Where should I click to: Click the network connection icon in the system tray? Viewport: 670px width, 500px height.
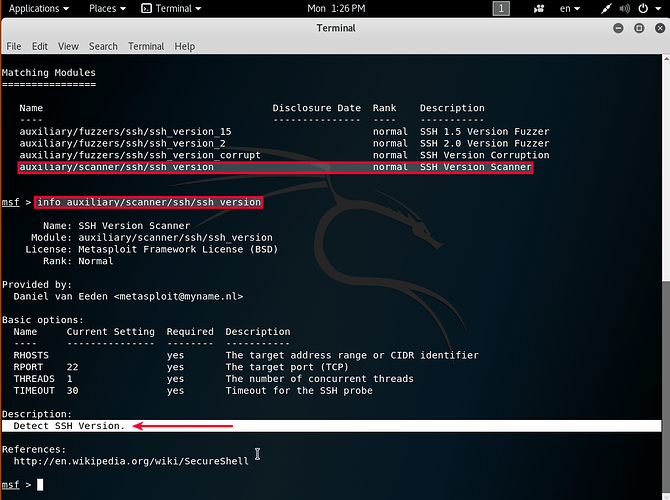click(x=605, y=8)
